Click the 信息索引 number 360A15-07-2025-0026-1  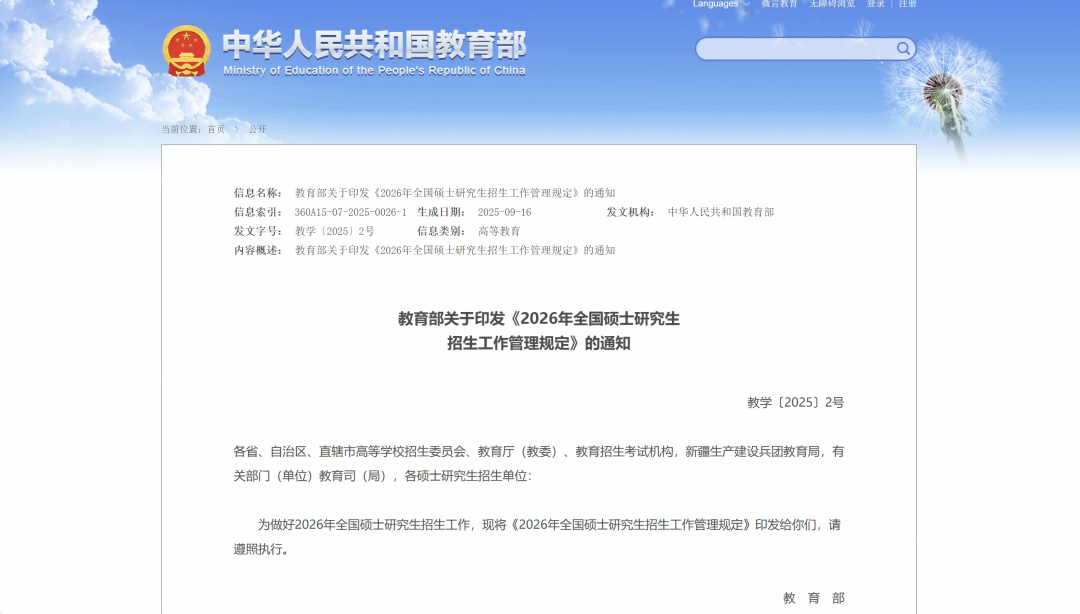(350, 212)
